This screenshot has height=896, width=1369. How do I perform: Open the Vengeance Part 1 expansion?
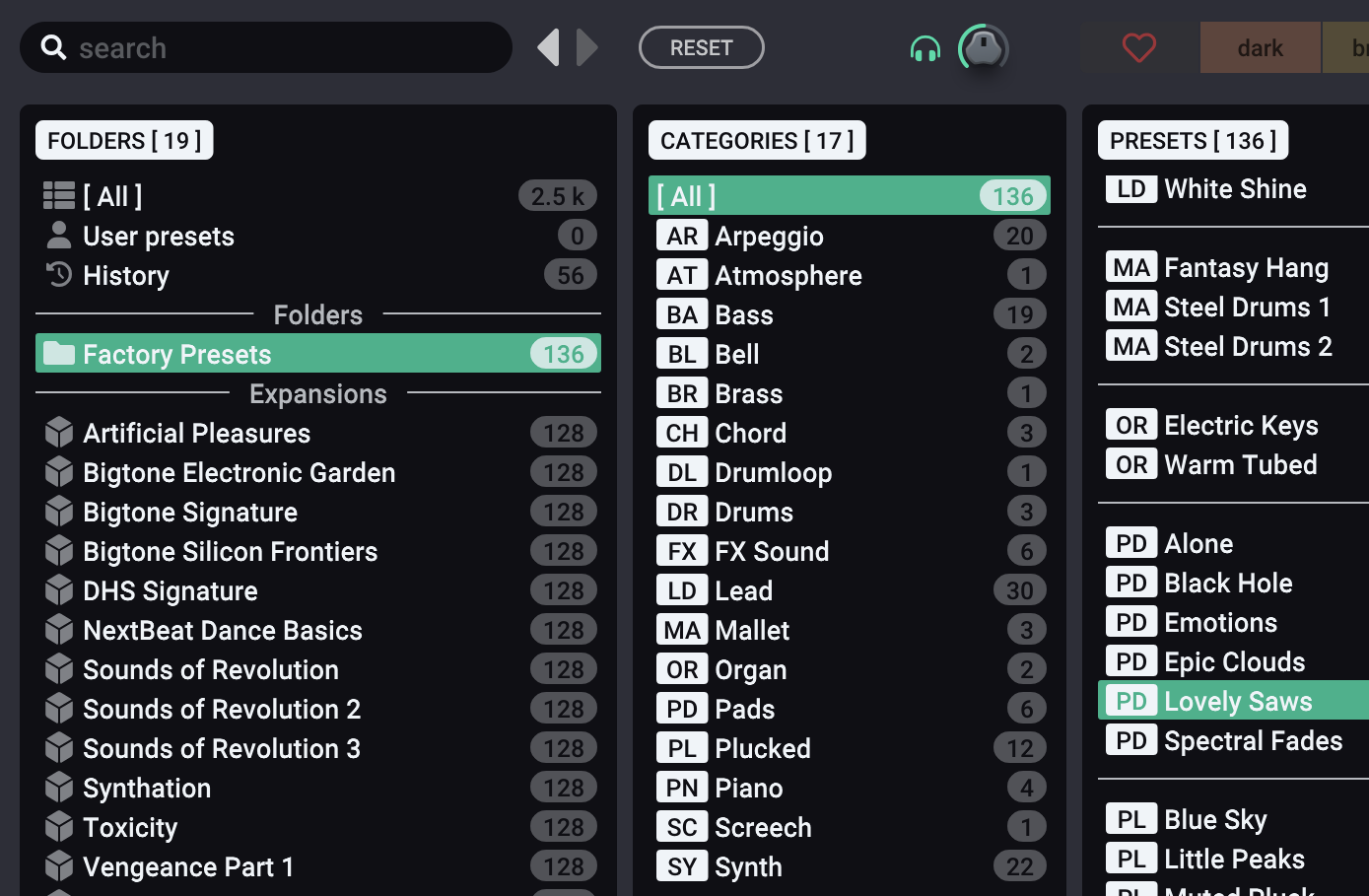click(x=188, y=866)
